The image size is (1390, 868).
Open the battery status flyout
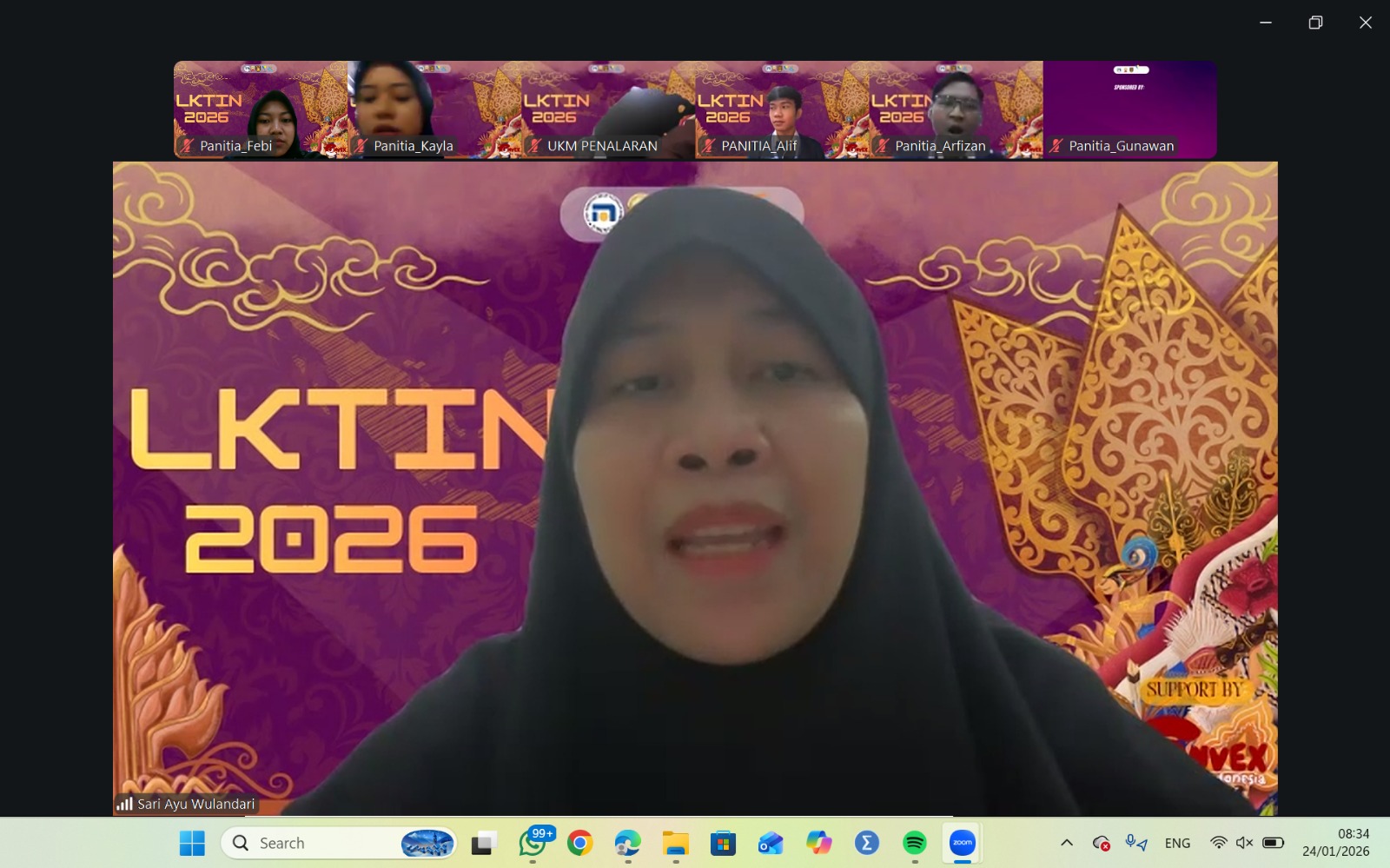click(x=1273, y=843)
